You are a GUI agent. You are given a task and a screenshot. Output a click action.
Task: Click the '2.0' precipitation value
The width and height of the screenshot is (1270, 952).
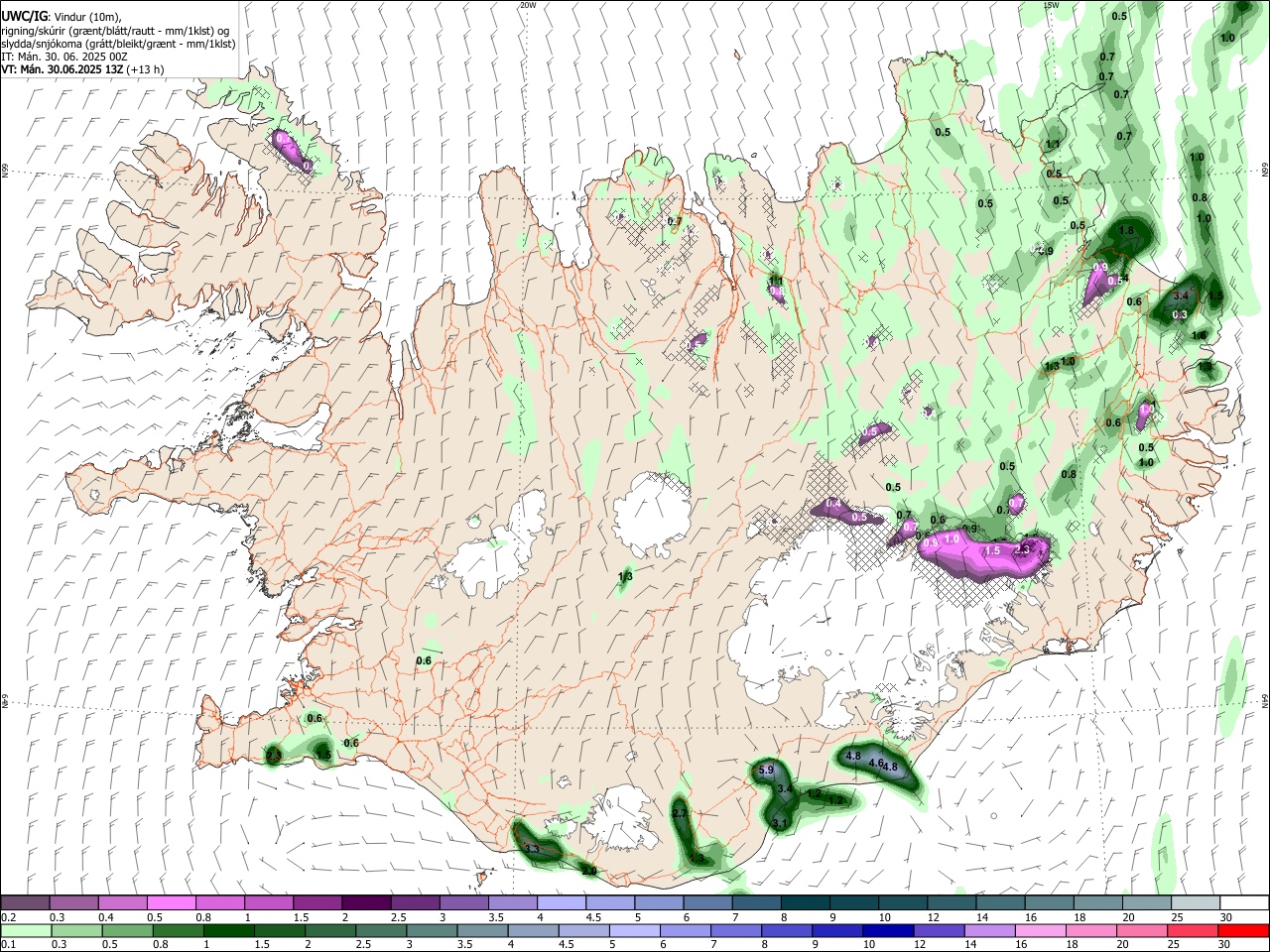click(x=588, y=871)
